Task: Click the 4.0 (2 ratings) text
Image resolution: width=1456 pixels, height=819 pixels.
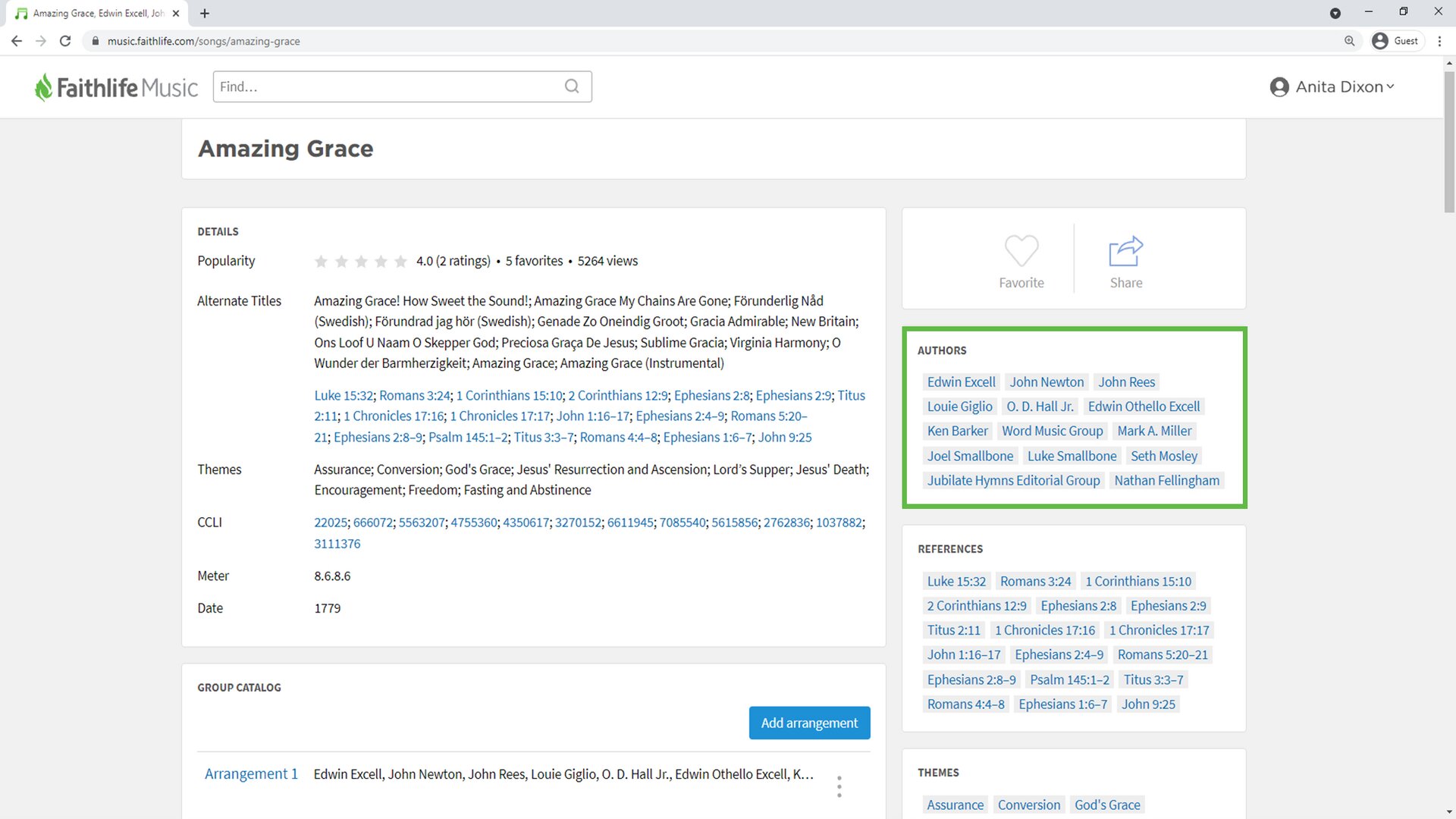Action: [453, 261]
